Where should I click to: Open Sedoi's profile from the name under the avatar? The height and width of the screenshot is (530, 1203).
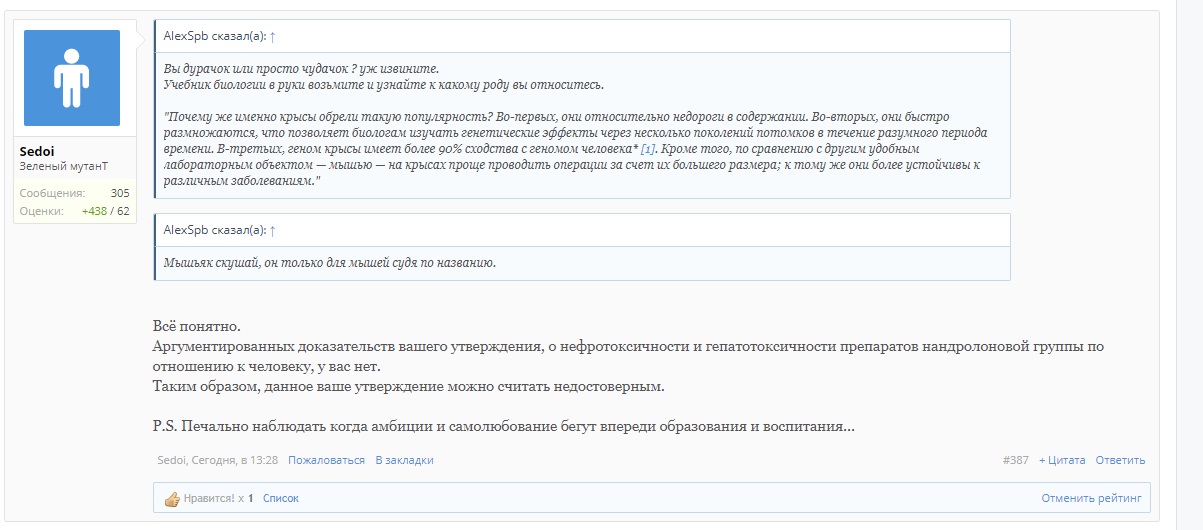pyautogui.click(x=37, y=151)
